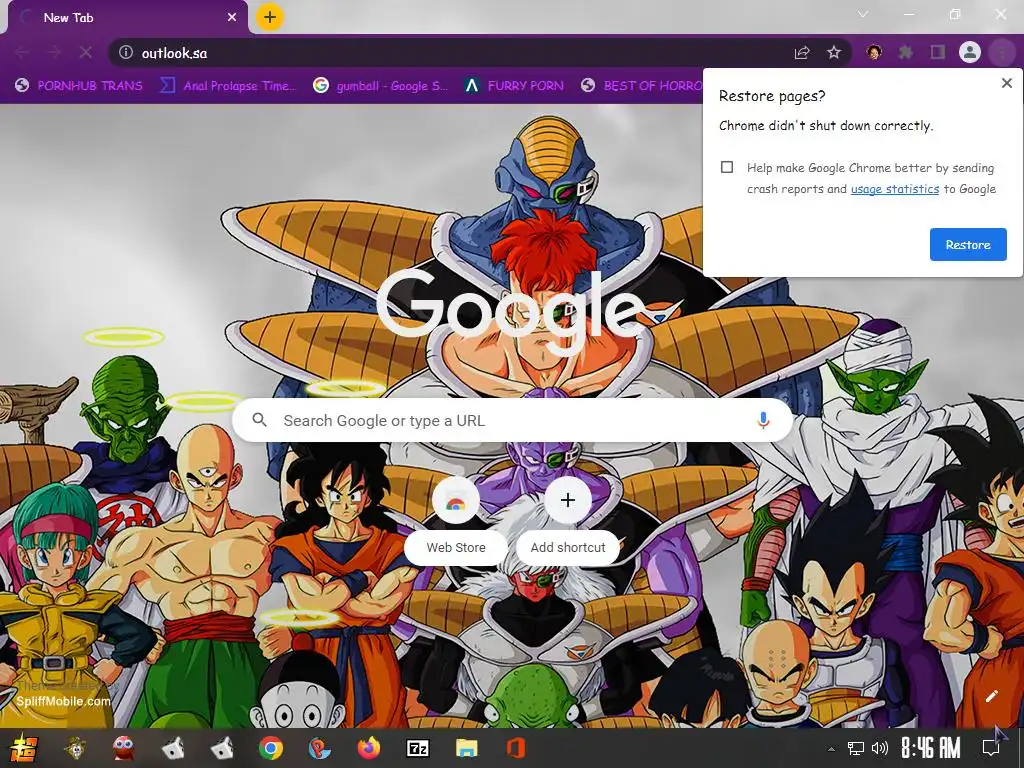Open the volume control tray icon
1024x768 pixels.
(x=880, y=748)
